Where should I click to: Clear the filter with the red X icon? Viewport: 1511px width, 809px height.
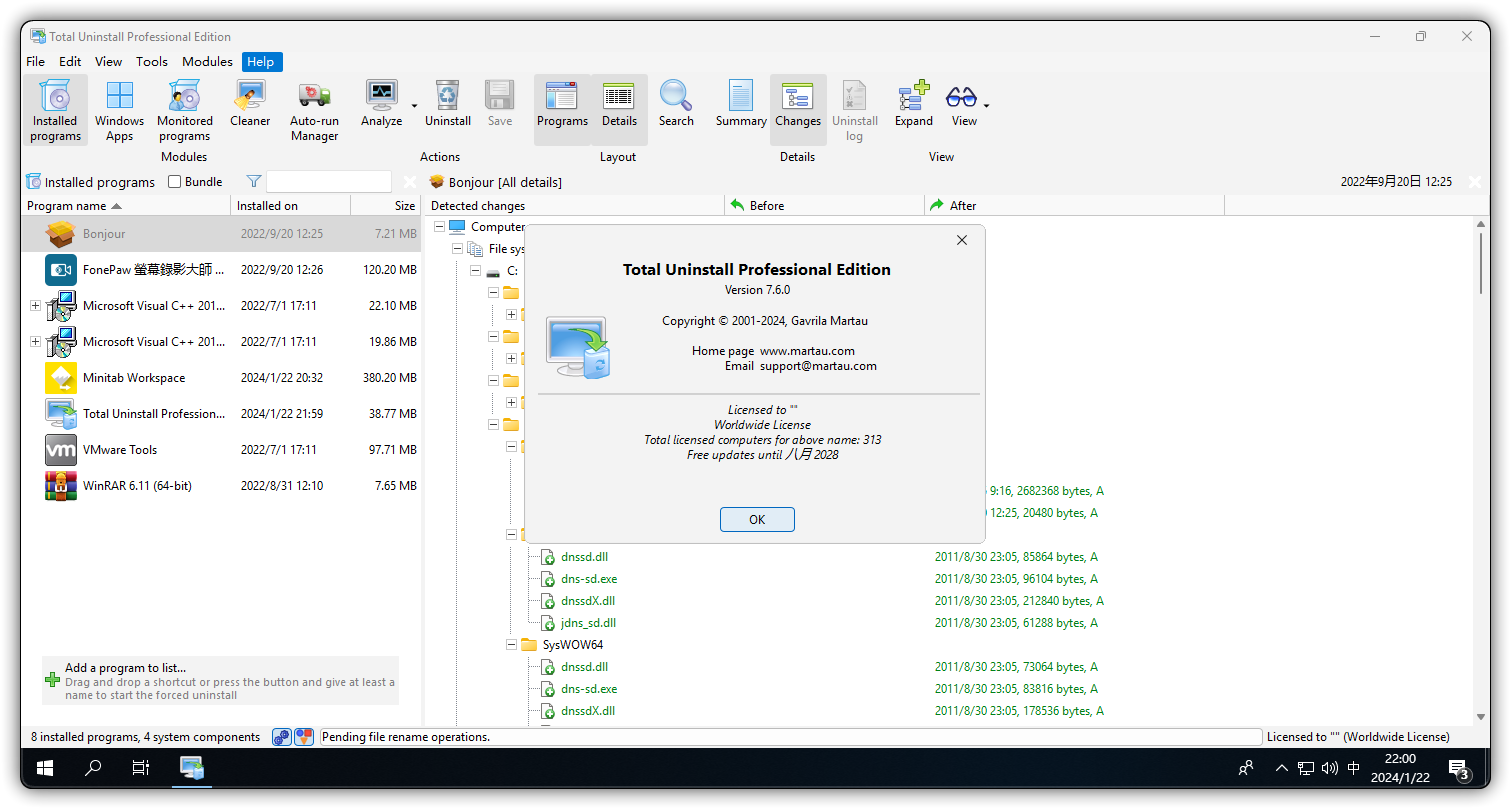point(409,182)
